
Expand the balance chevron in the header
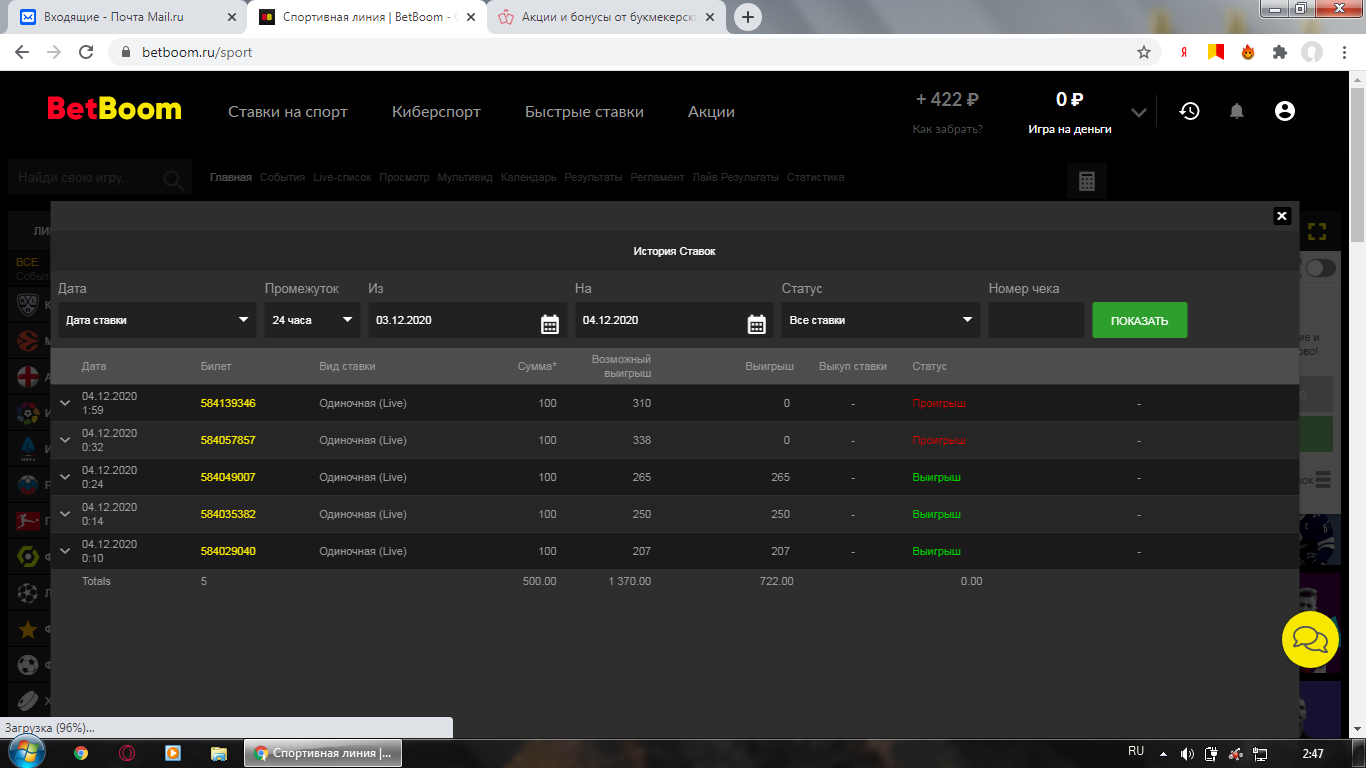pyautogui.click(x=1138, y=112)
